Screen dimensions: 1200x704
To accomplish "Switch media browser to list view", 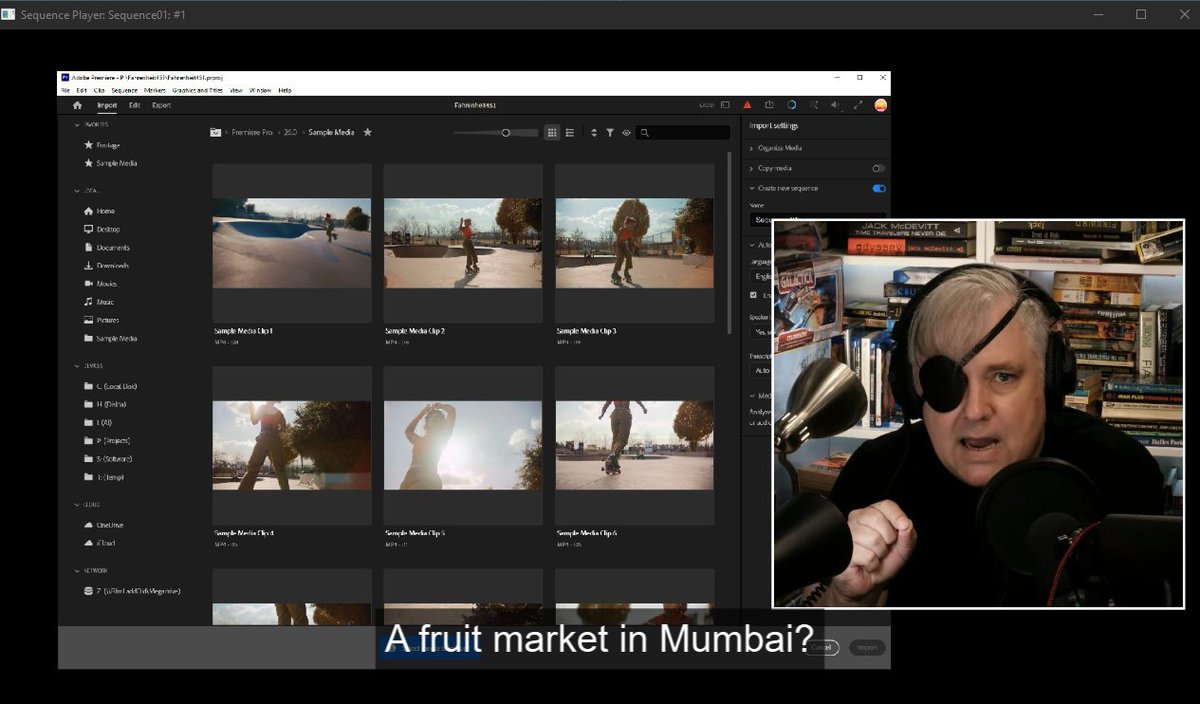I will [x=570, y=132].
